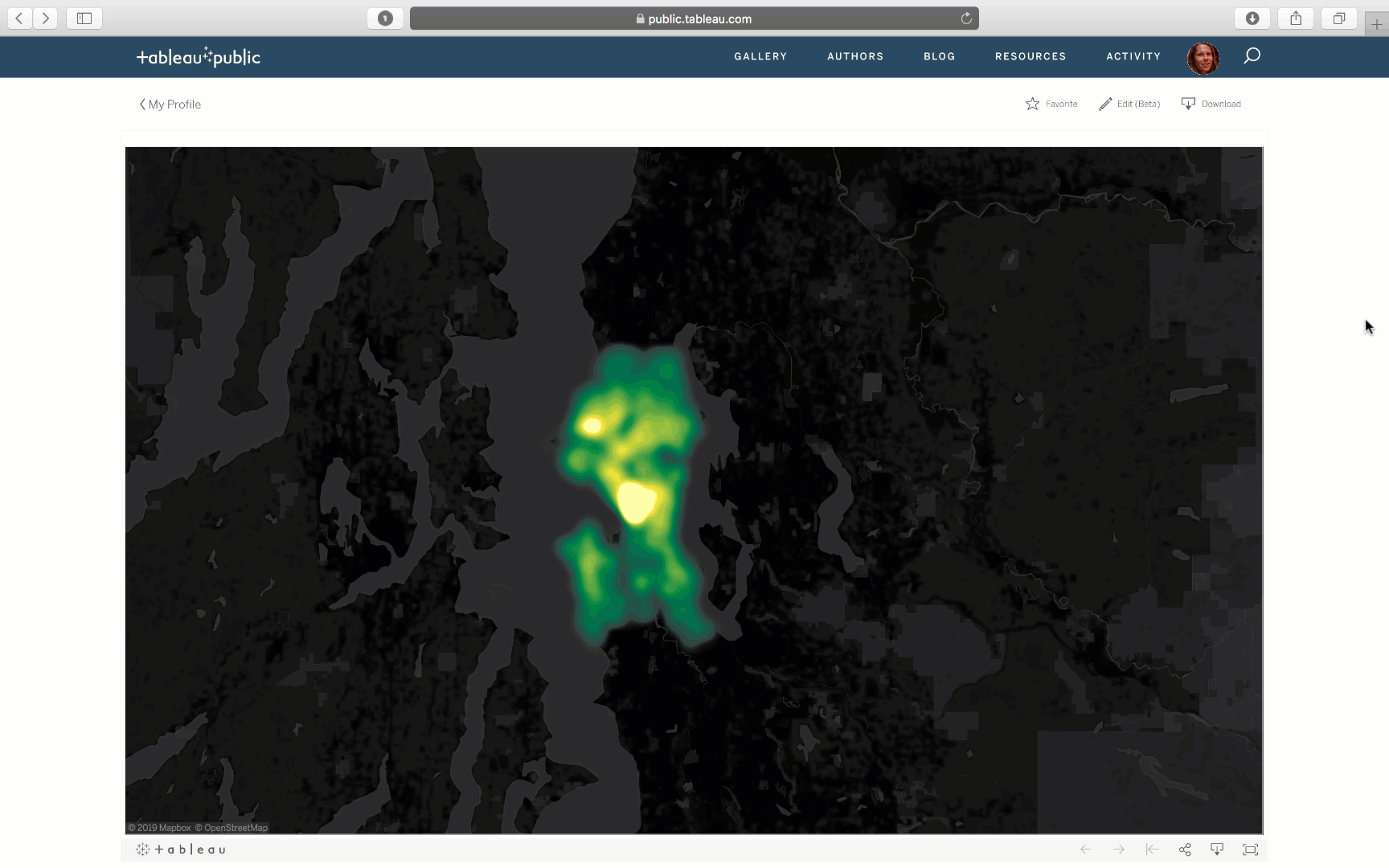The width and height of the screenshot is (1389, 868).
Task: Open site search magnifier icon
Action: point(1252,55)
